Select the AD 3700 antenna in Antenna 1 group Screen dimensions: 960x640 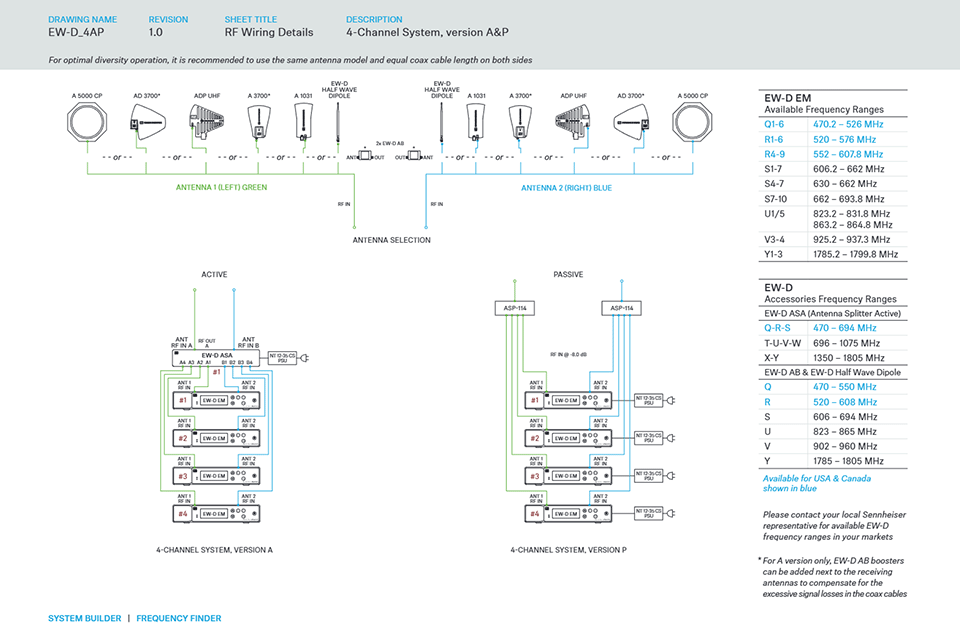(x=146, y=122)
